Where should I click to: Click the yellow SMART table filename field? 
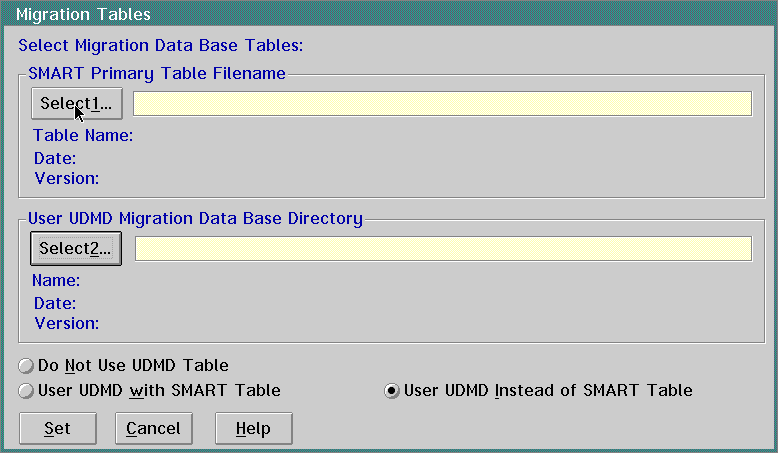(x=442, y=104)
